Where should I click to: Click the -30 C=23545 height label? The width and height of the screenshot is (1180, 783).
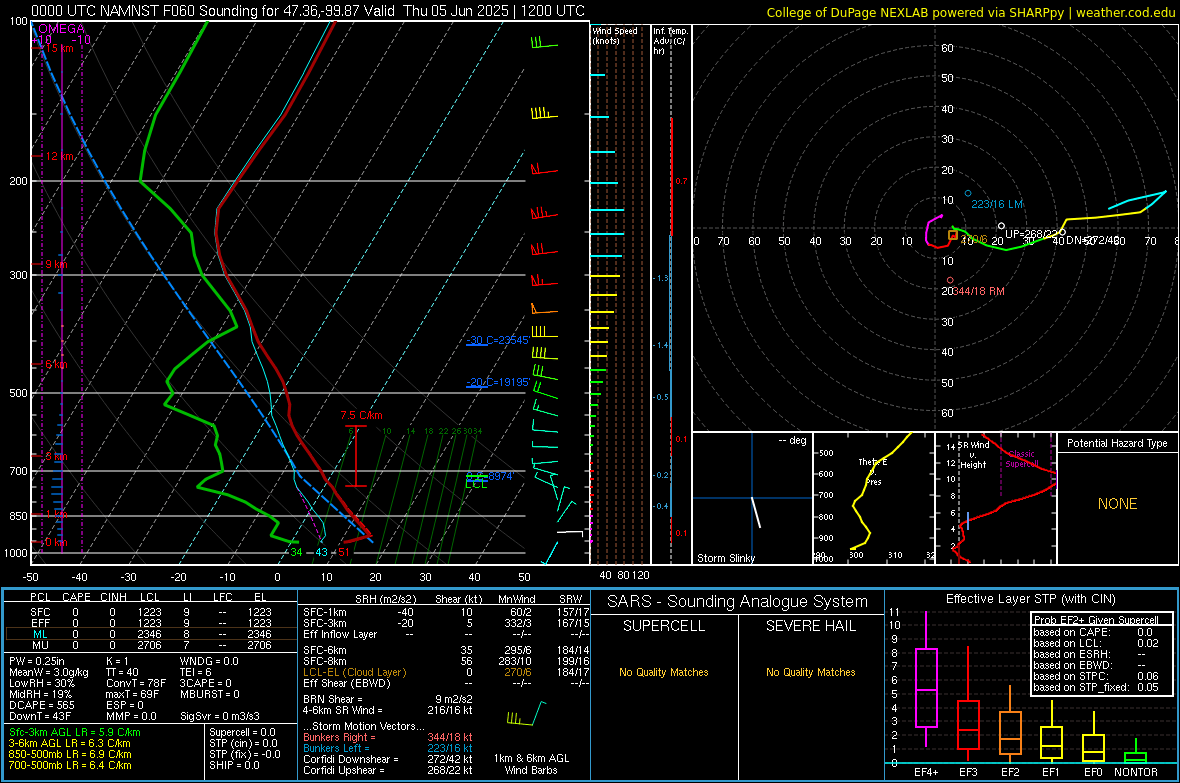497,340
